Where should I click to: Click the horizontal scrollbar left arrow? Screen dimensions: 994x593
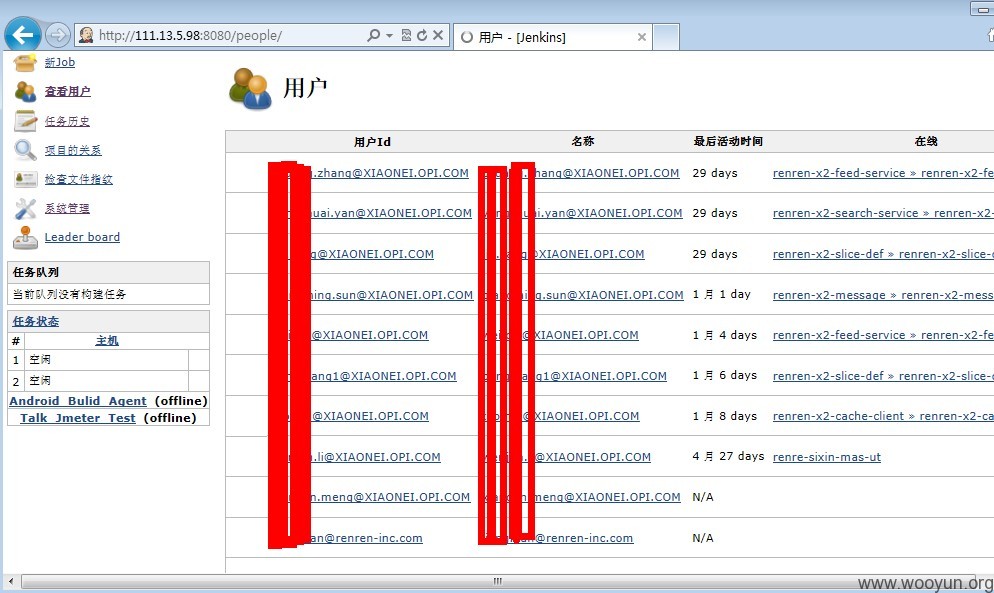point(11,581)
